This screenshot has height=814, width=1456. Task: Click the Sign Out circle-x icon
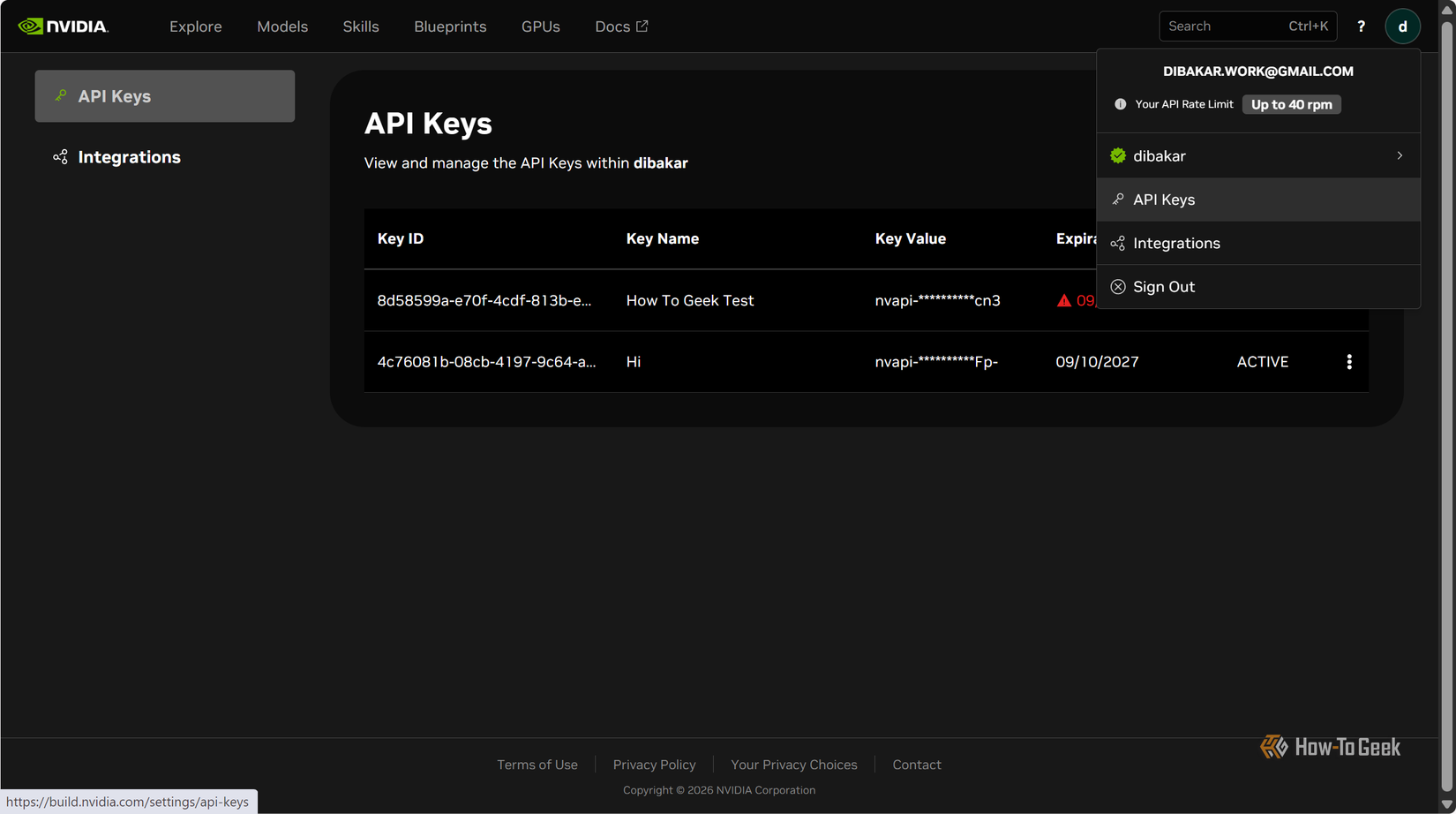tap(1118, 287)
